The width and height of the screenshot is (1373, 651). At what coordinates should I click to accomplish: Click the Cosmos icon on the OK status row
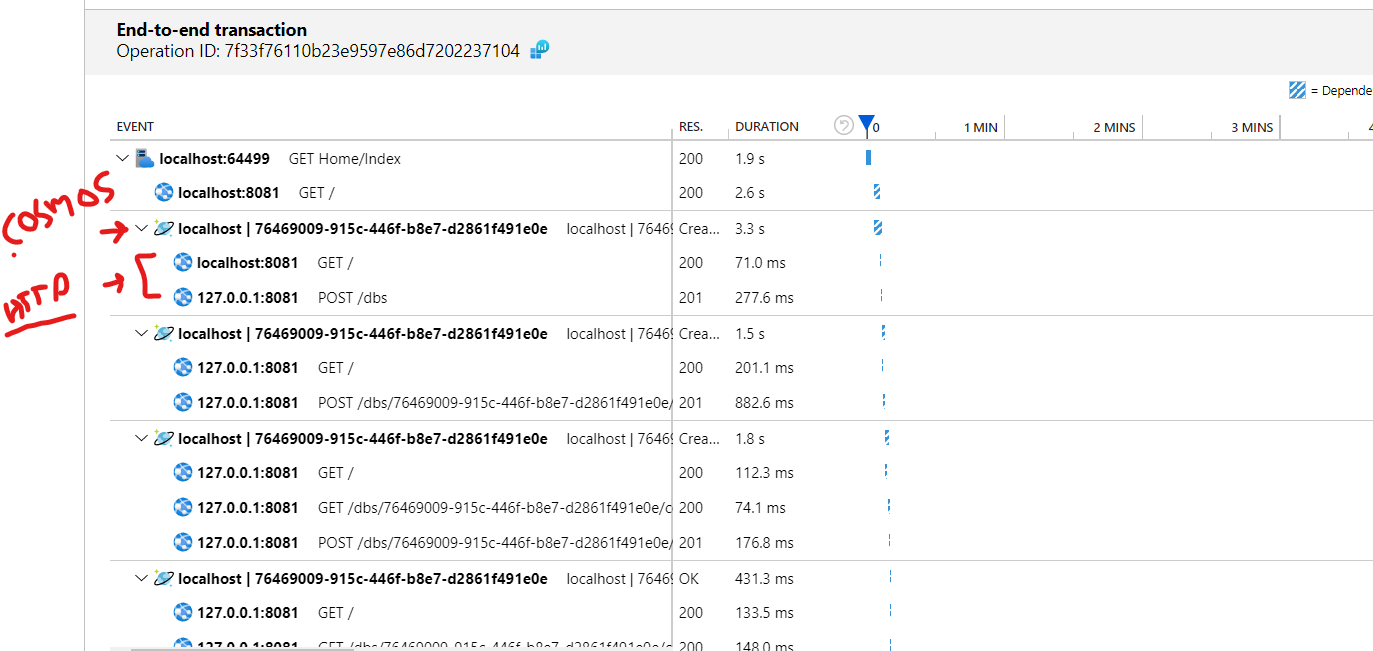click(x=162, y=577)
